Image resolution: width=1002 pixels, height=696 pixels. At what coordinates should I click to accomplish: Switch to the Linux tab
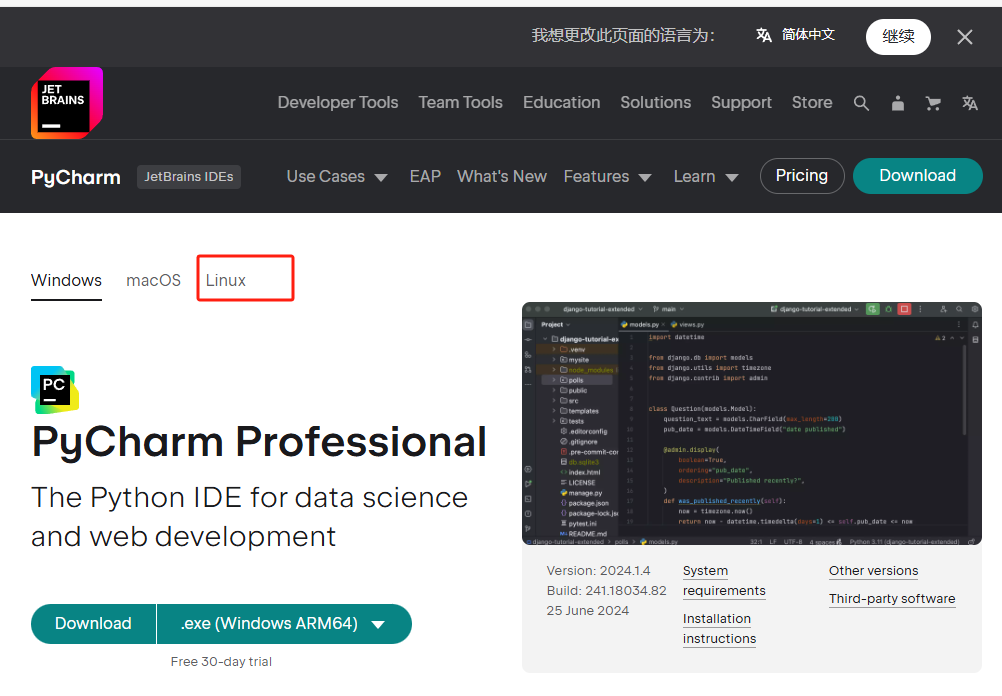(226, 281)
